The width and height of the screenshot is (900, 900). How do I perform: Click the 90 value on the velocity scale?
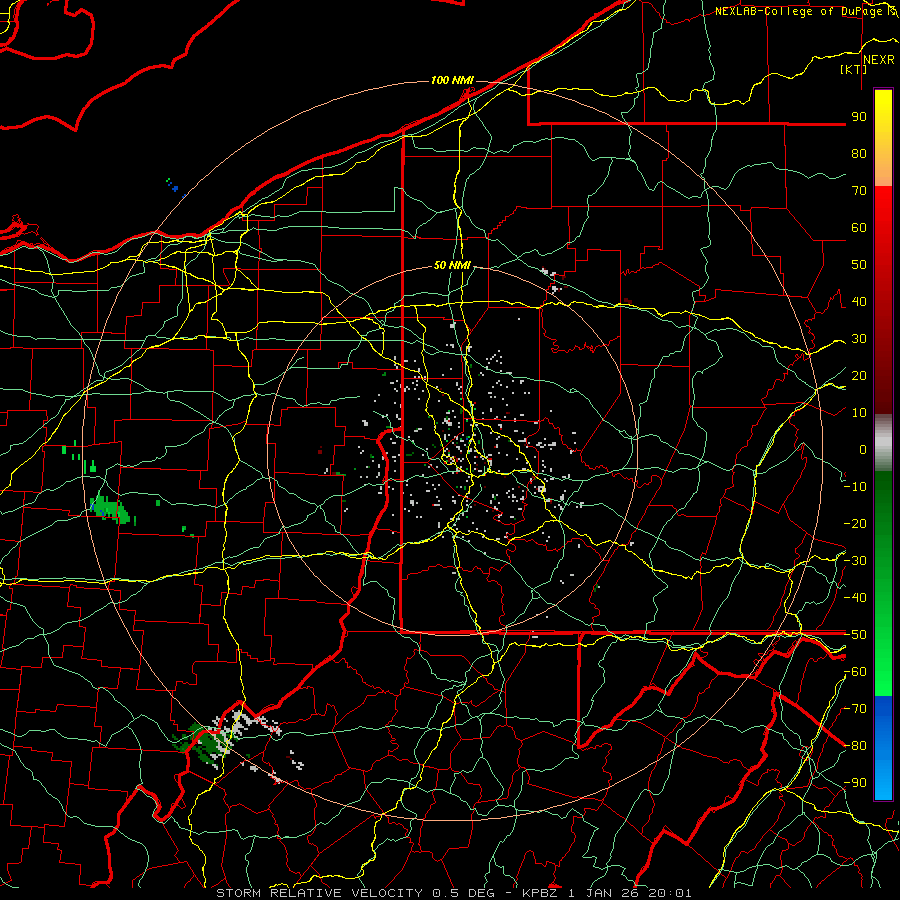click(859, 117)
